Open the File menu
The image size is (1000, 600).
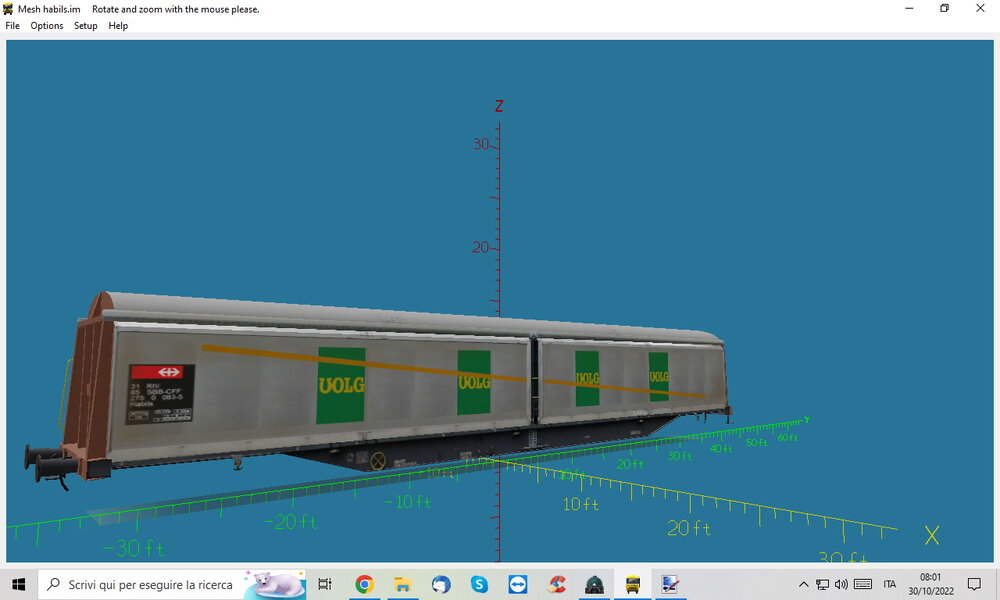pos(12,26)
